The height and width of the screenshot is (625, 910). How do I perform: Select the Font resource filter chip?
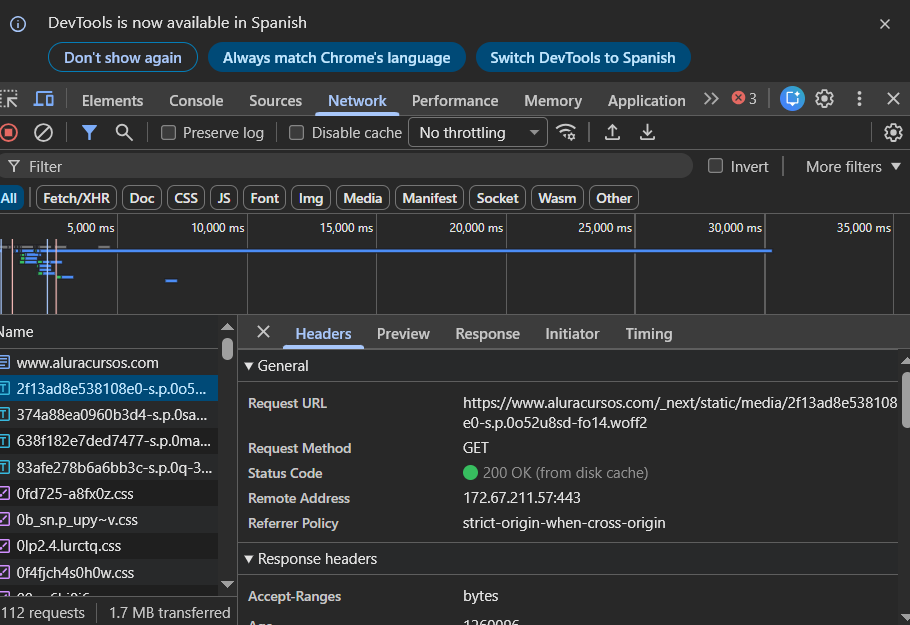pos(264,197)
